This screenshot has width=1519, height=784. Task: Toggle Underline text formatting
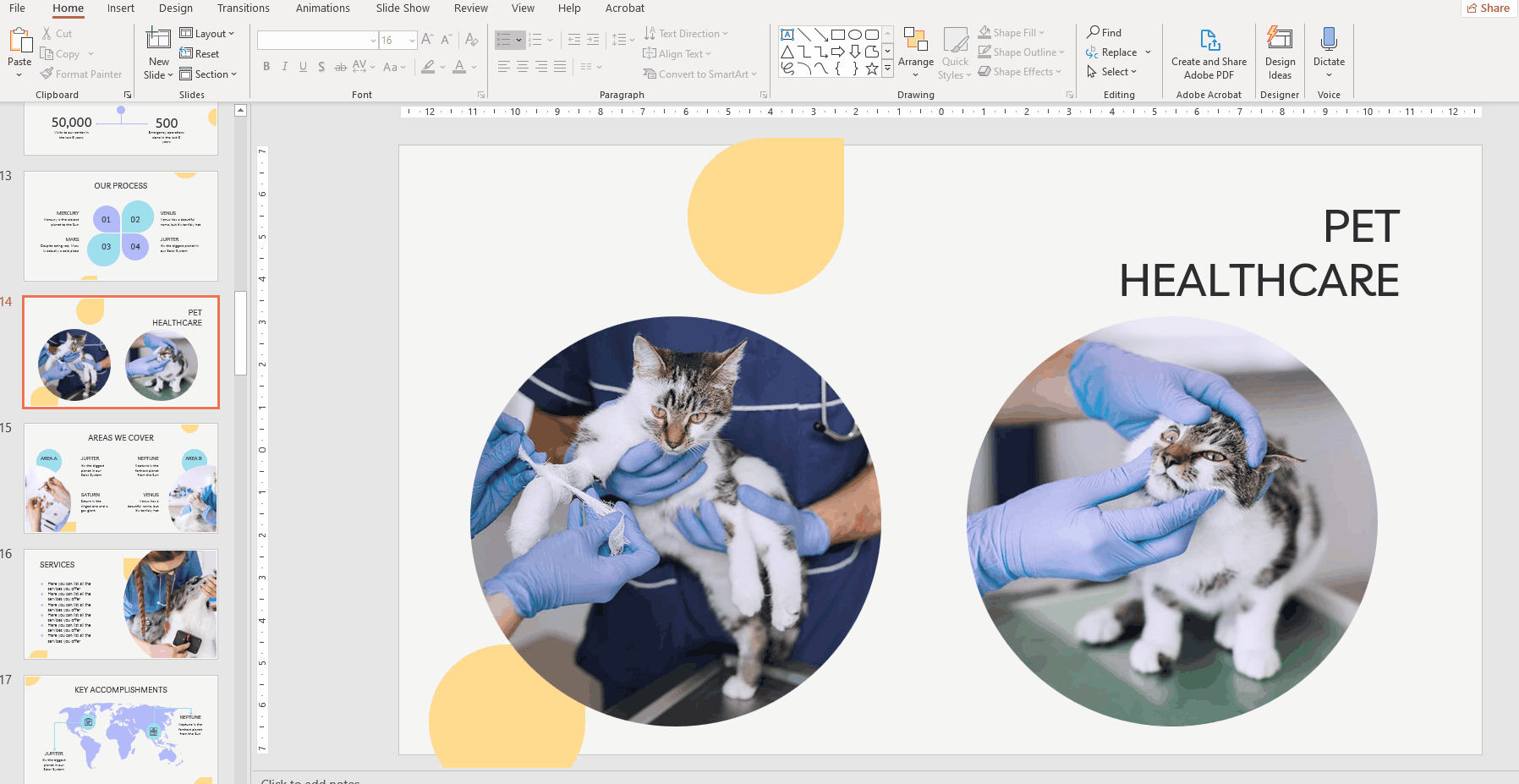point(303,67)
